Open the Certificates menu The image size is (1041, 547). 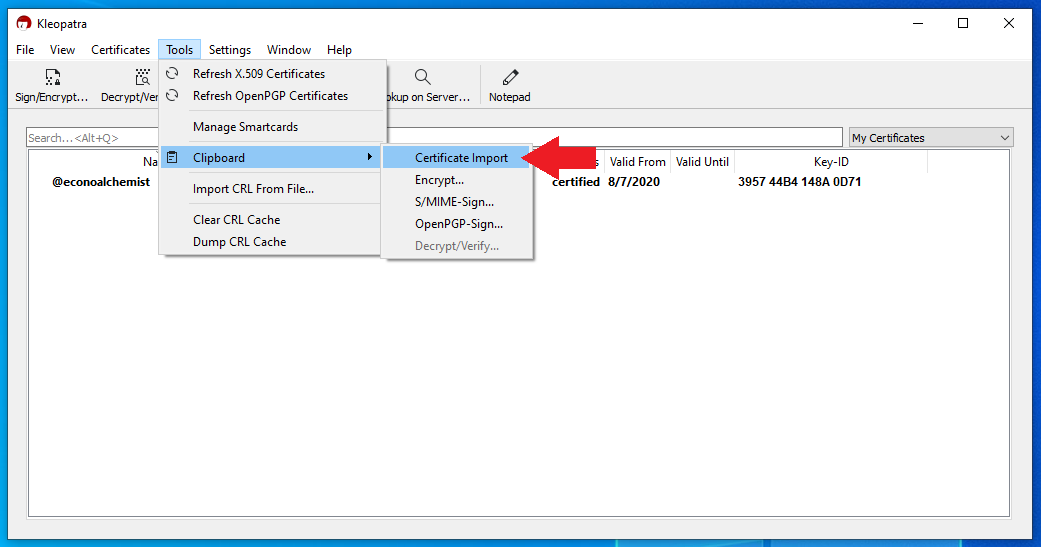[x=121, y=50]
